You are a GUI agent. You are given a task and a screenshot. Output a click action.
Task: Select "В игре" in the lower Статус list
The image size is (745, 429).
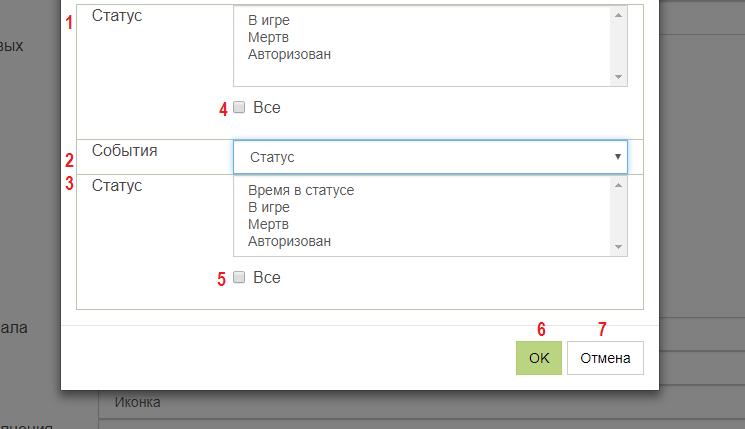pos(268,208)
